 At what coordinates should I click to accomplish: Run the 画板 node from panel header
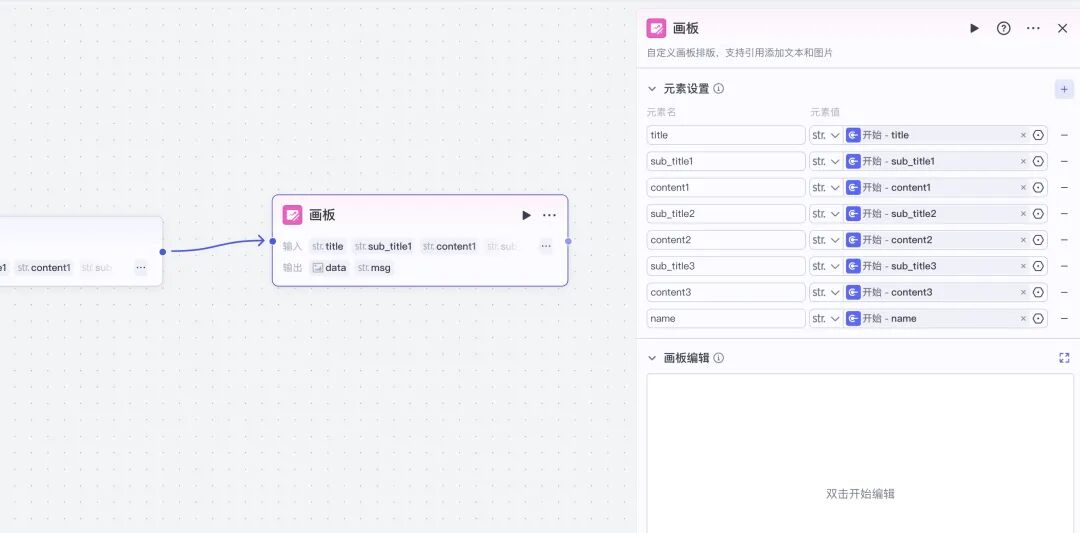974,28
